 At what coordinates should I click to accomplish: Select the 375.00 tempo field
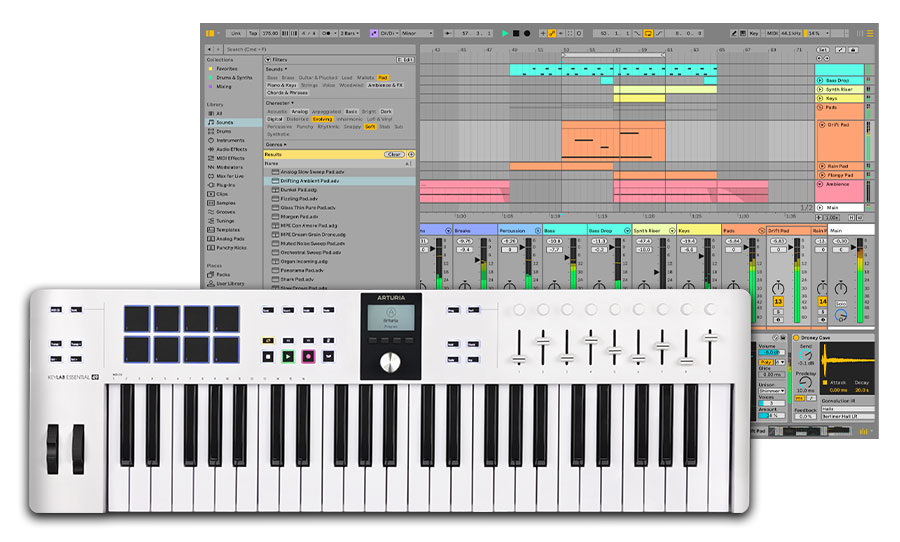pyautogui.click(x=270, y=33)
